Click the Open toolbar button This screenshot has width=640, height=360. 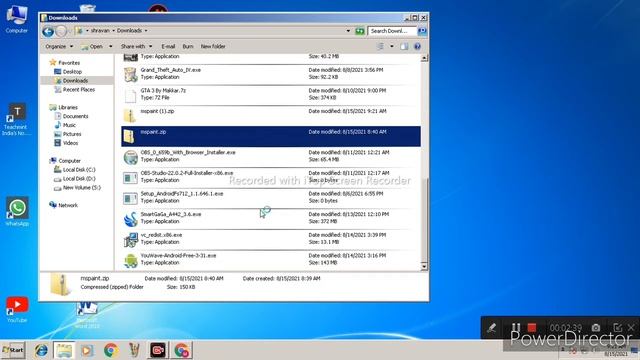(92, 47)
